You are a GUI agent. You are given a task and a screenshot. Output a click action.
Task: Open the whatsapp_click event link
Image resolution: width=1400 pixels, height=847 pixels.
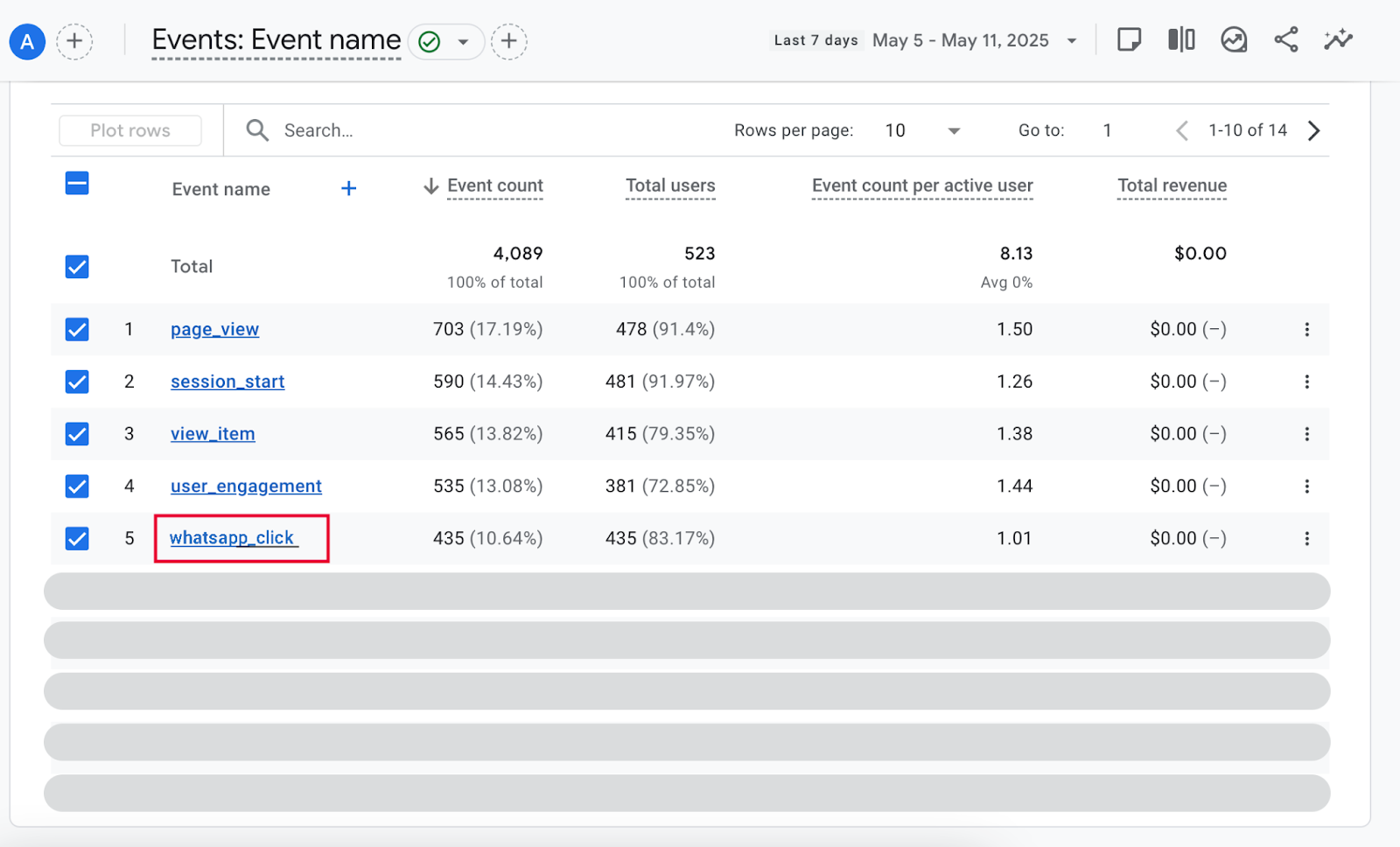click(x=232, y=538)
